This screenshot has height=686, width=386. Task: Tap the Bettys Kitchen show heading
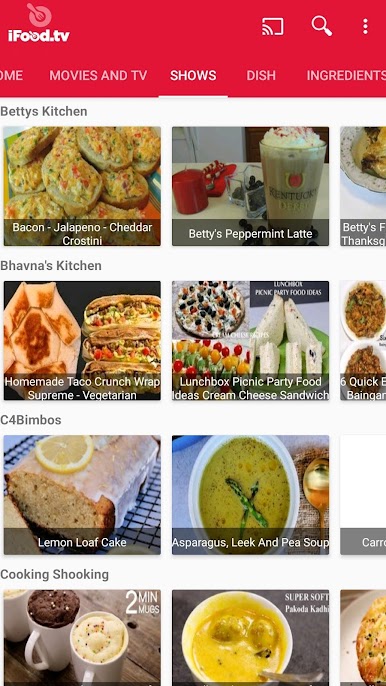[x=44, y=111]
